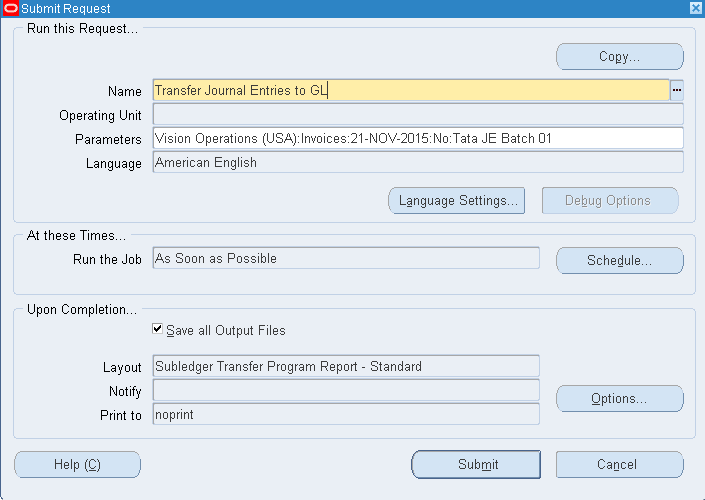This screenshot has height=500, width=705.
Task: Open the Upon Completion Options... button
Action: [619, 399]
